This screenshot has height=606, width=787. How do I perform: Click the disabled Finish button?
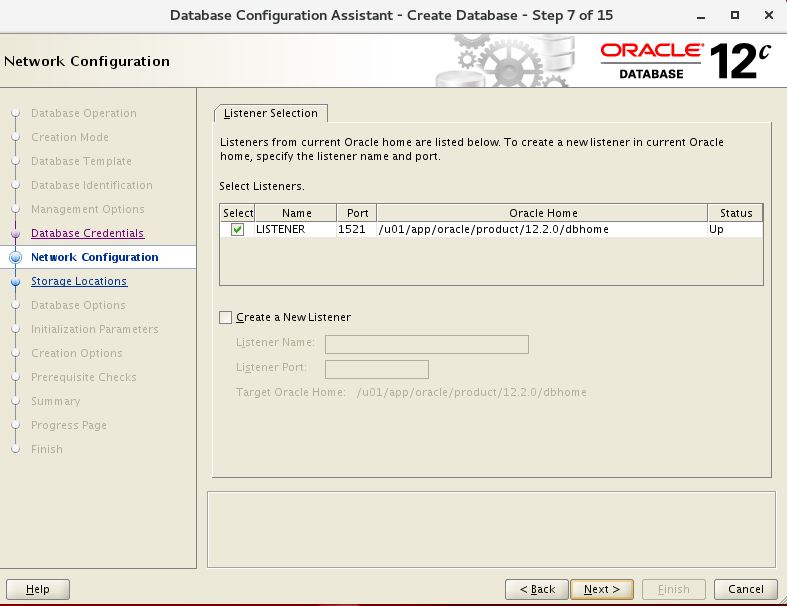674,589
